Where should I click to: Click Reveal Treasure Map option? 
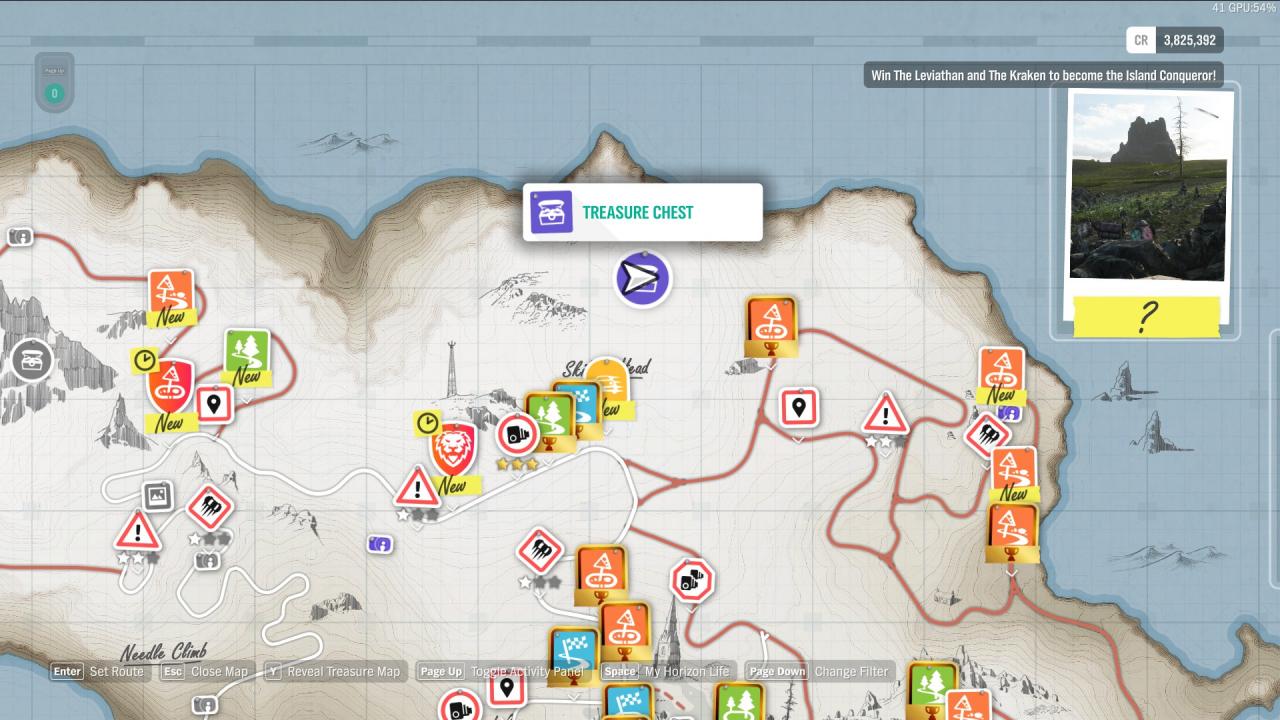click(x=333, y=672)
